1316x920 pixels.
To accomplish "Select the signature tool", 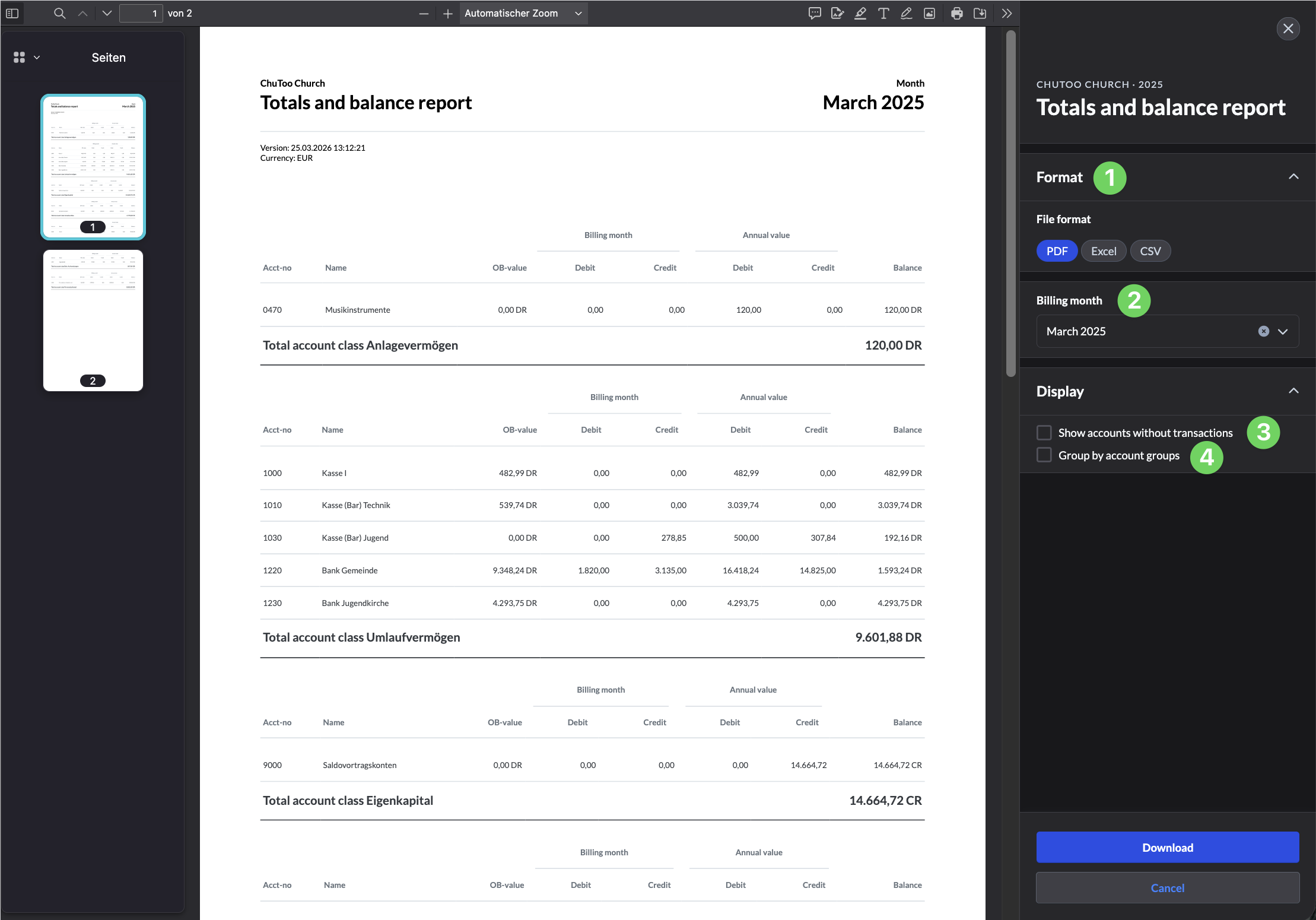I will click(x=837, y=13).
